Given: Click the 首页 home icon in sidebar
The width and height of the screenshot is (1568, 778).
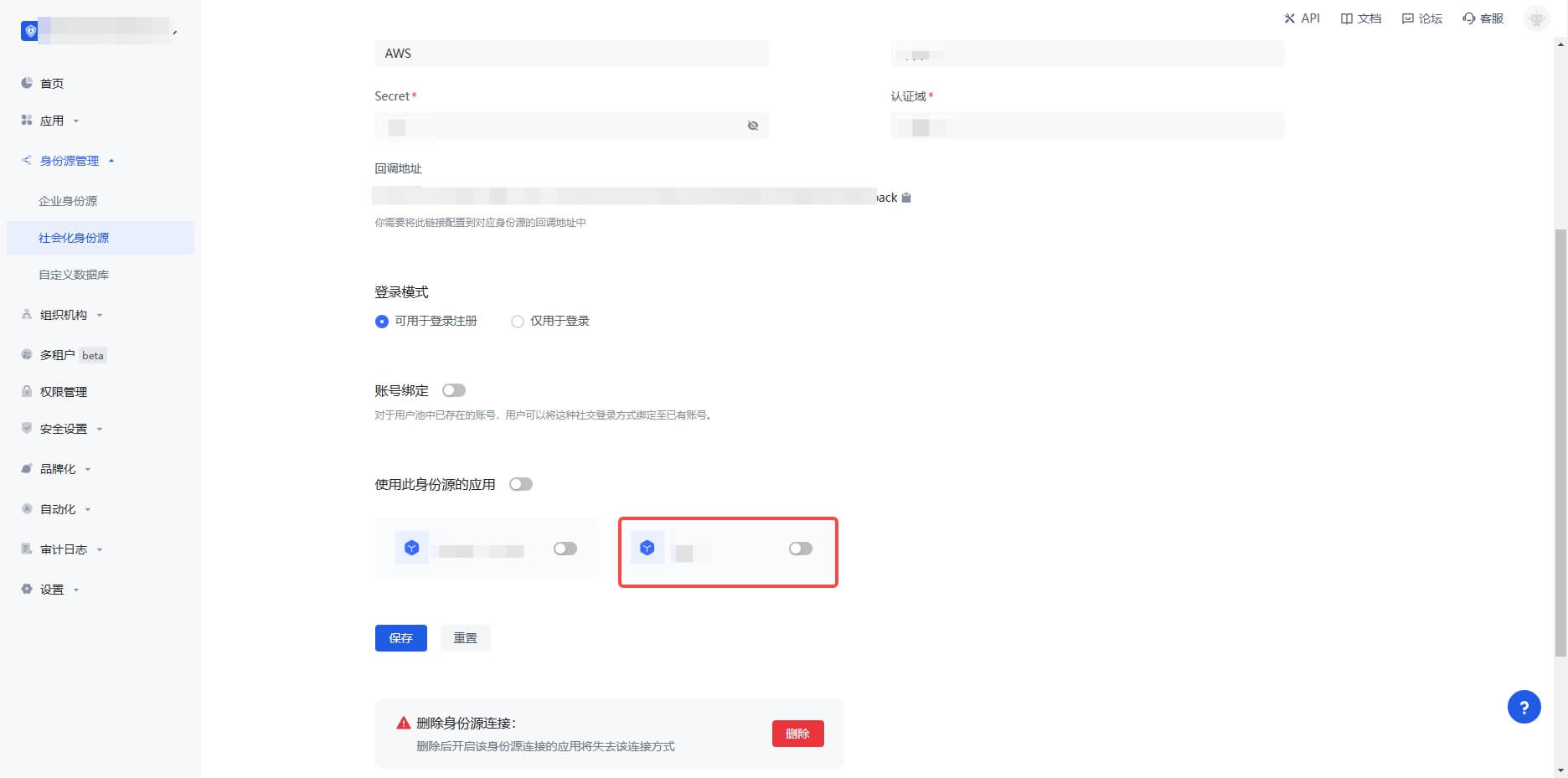Looking at the screenshot, I should point(27,83).
